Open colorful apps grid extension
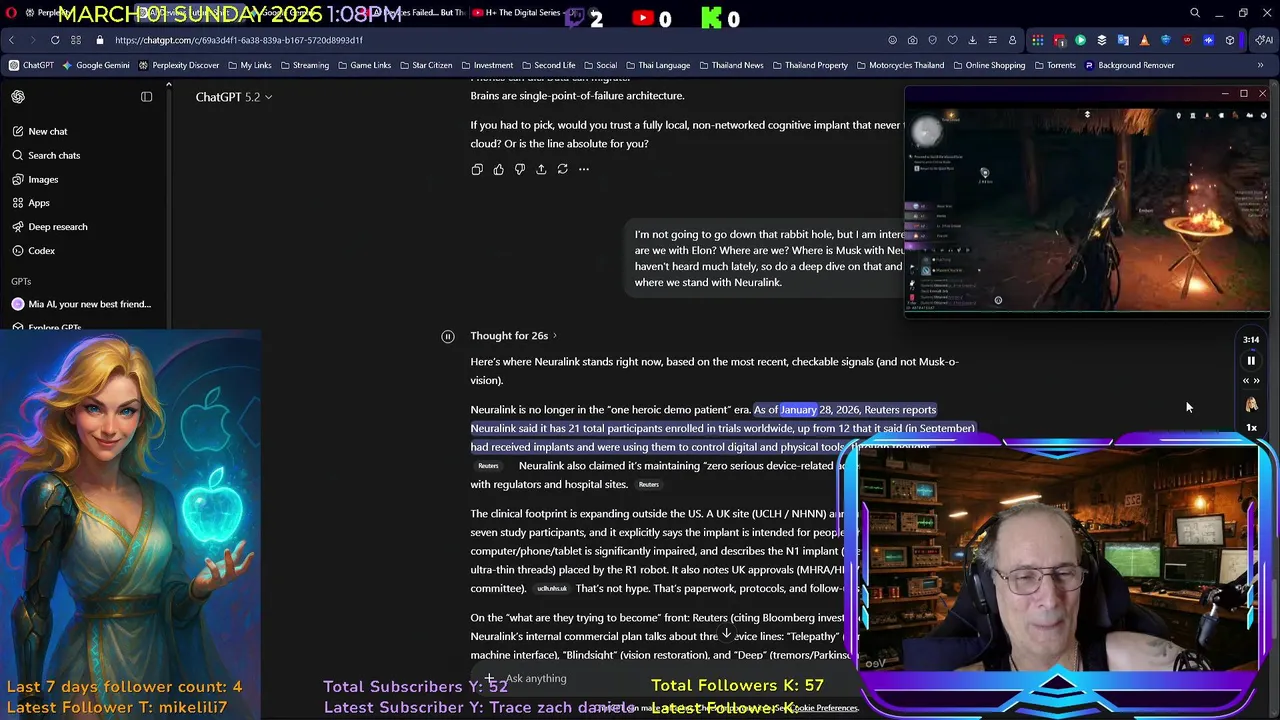Image resolution: width=1280 pixels, height=720 pixels. click(1038, 40)
